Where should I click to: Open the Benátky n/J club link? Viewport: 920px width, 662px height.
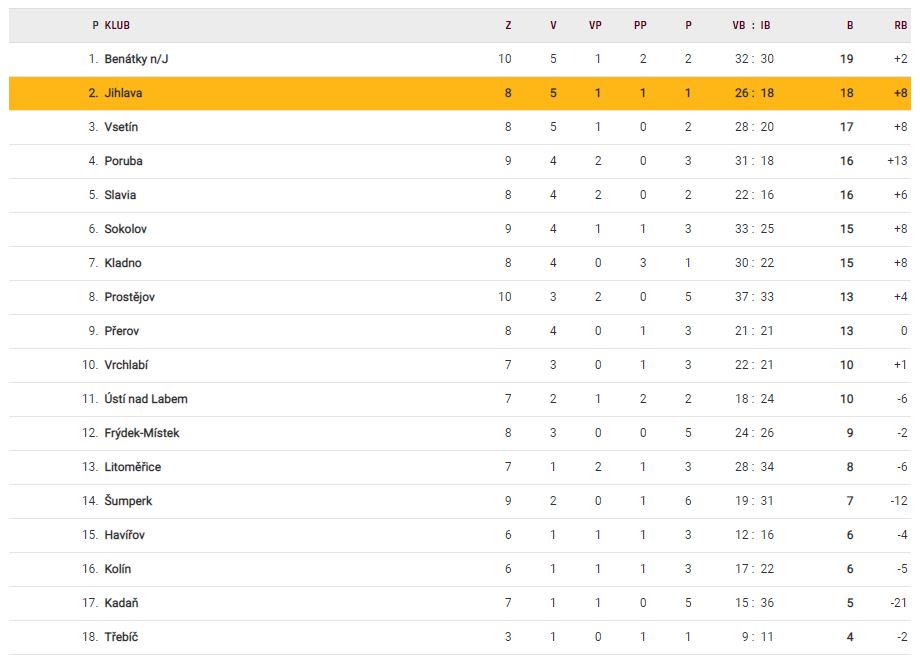click(x=137, y=59)
